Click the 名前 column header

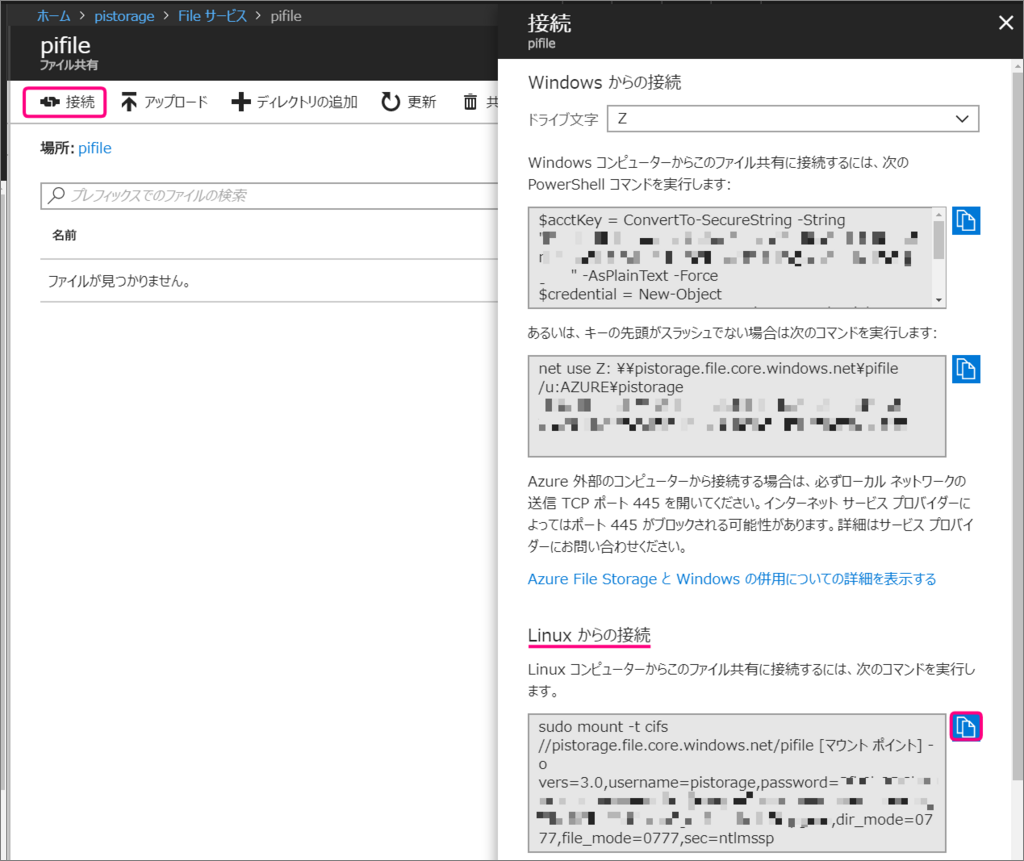64,235
